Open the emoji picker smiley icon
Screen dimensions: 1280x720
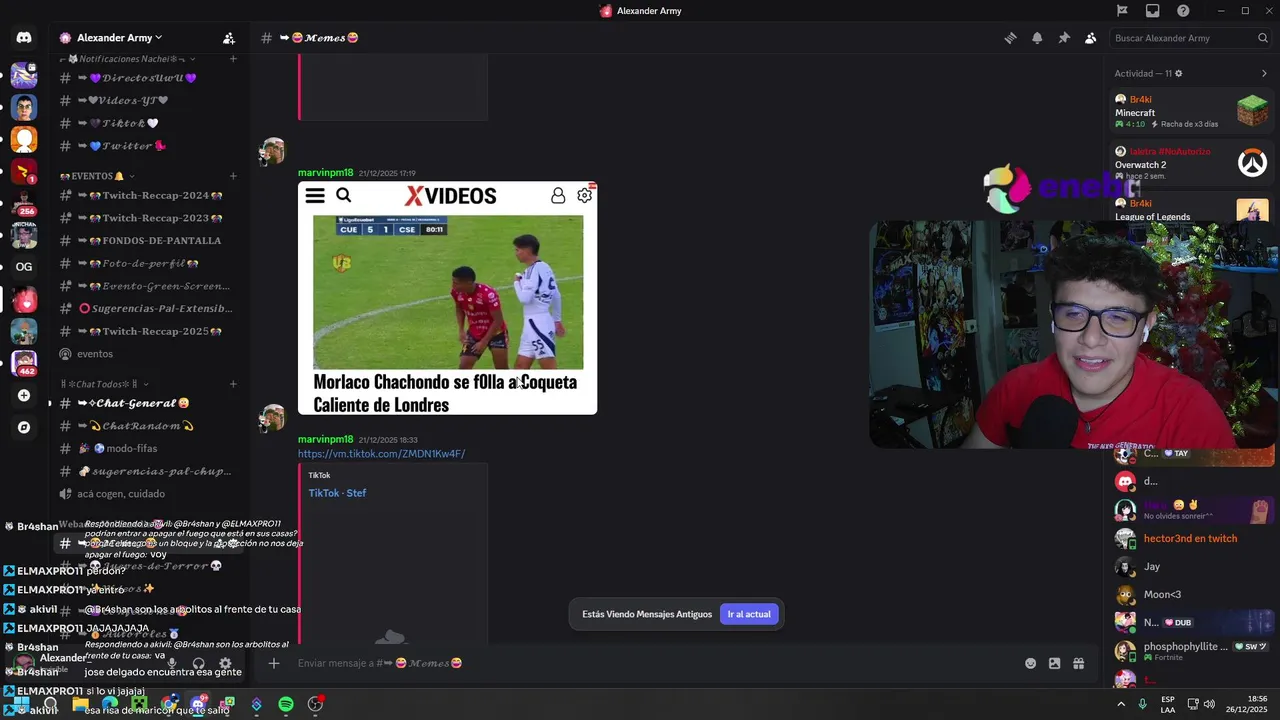click(1030, 663)
